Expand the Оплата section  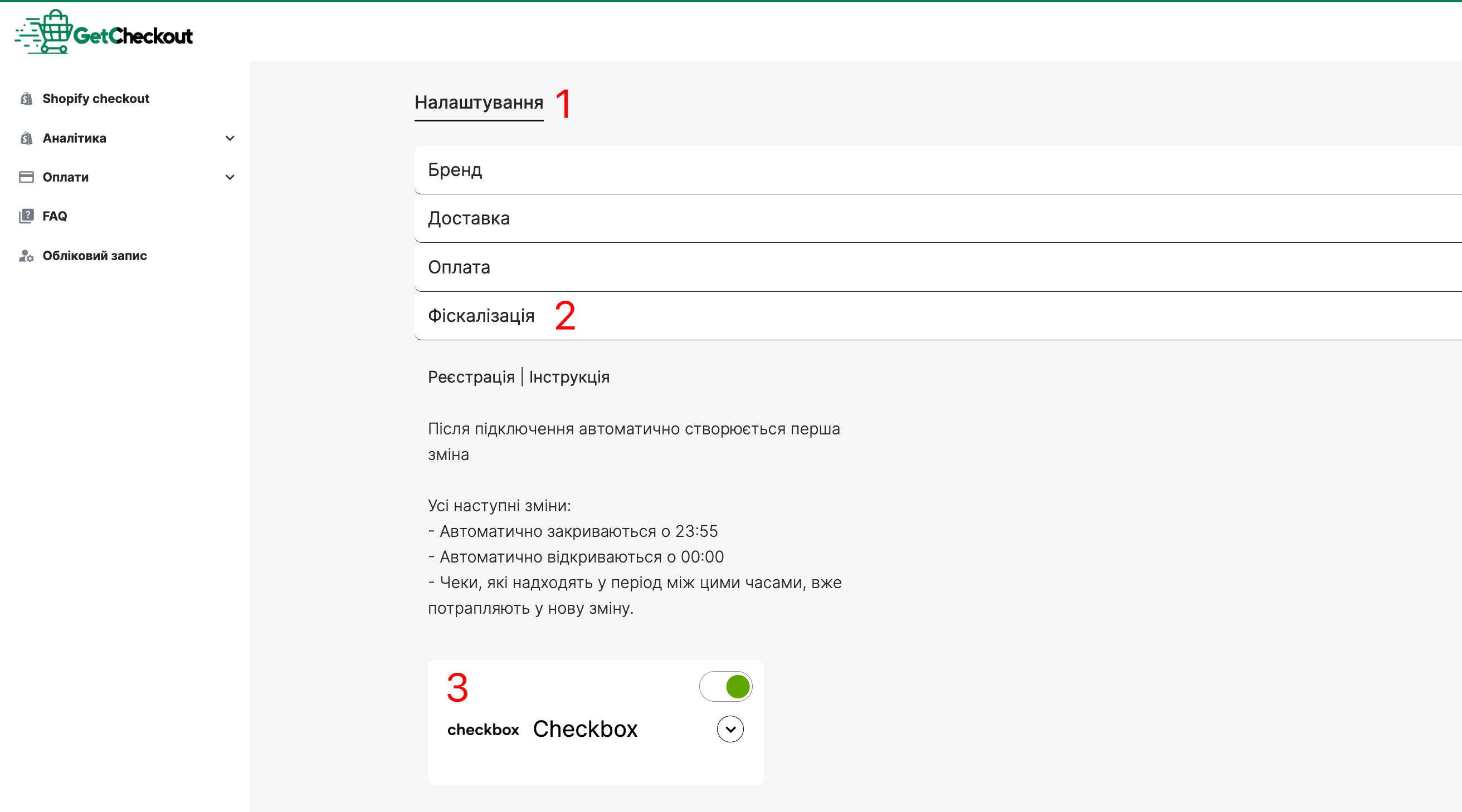[459, 267]
